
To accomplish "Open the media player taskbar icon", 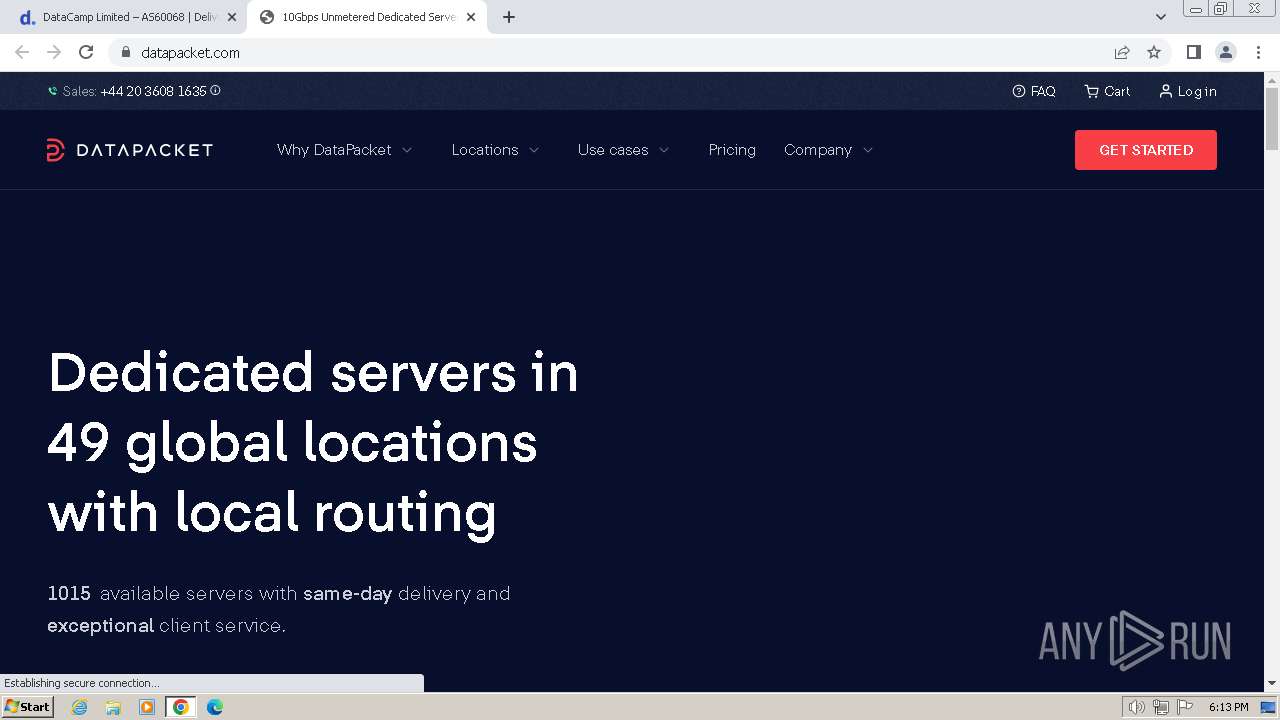I will 147,707.
